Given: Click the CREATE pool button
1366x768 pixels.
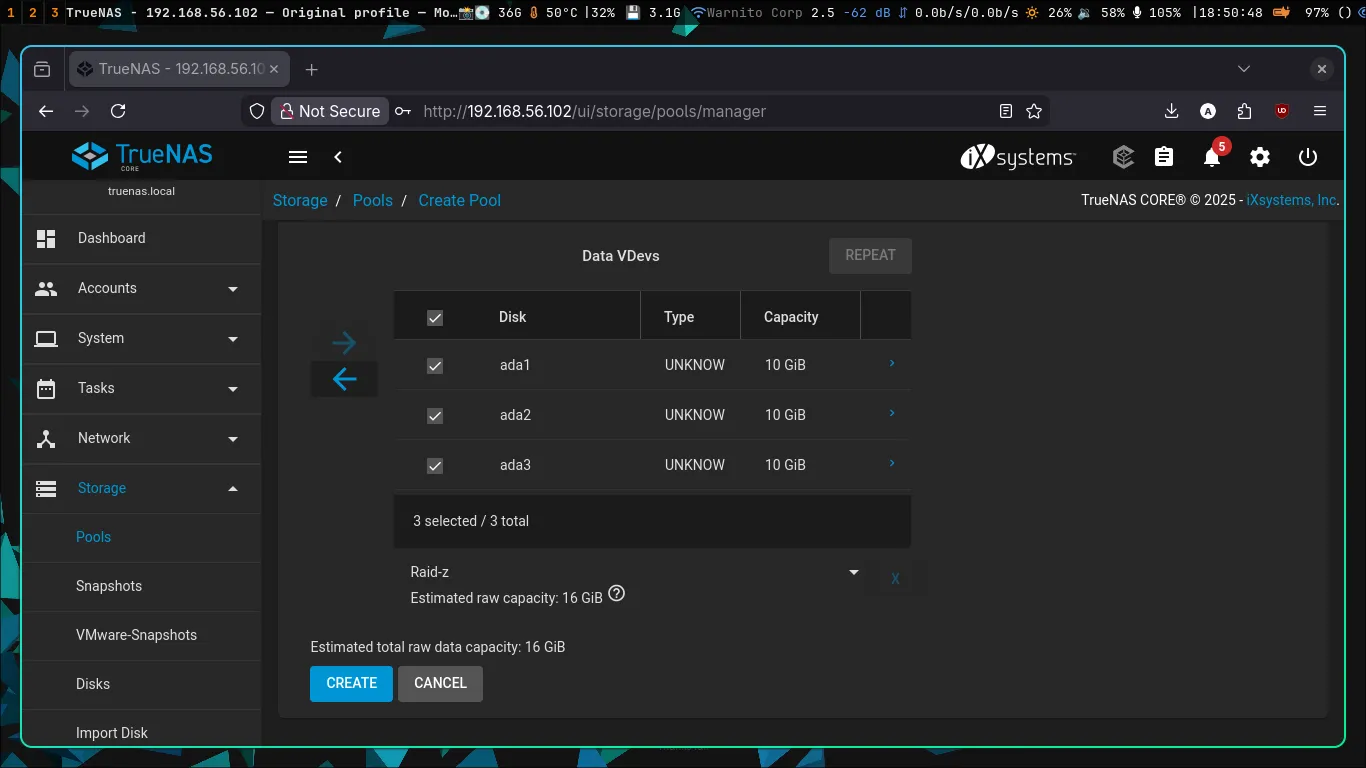Looking at the screenshot, I should pos(351,684).
